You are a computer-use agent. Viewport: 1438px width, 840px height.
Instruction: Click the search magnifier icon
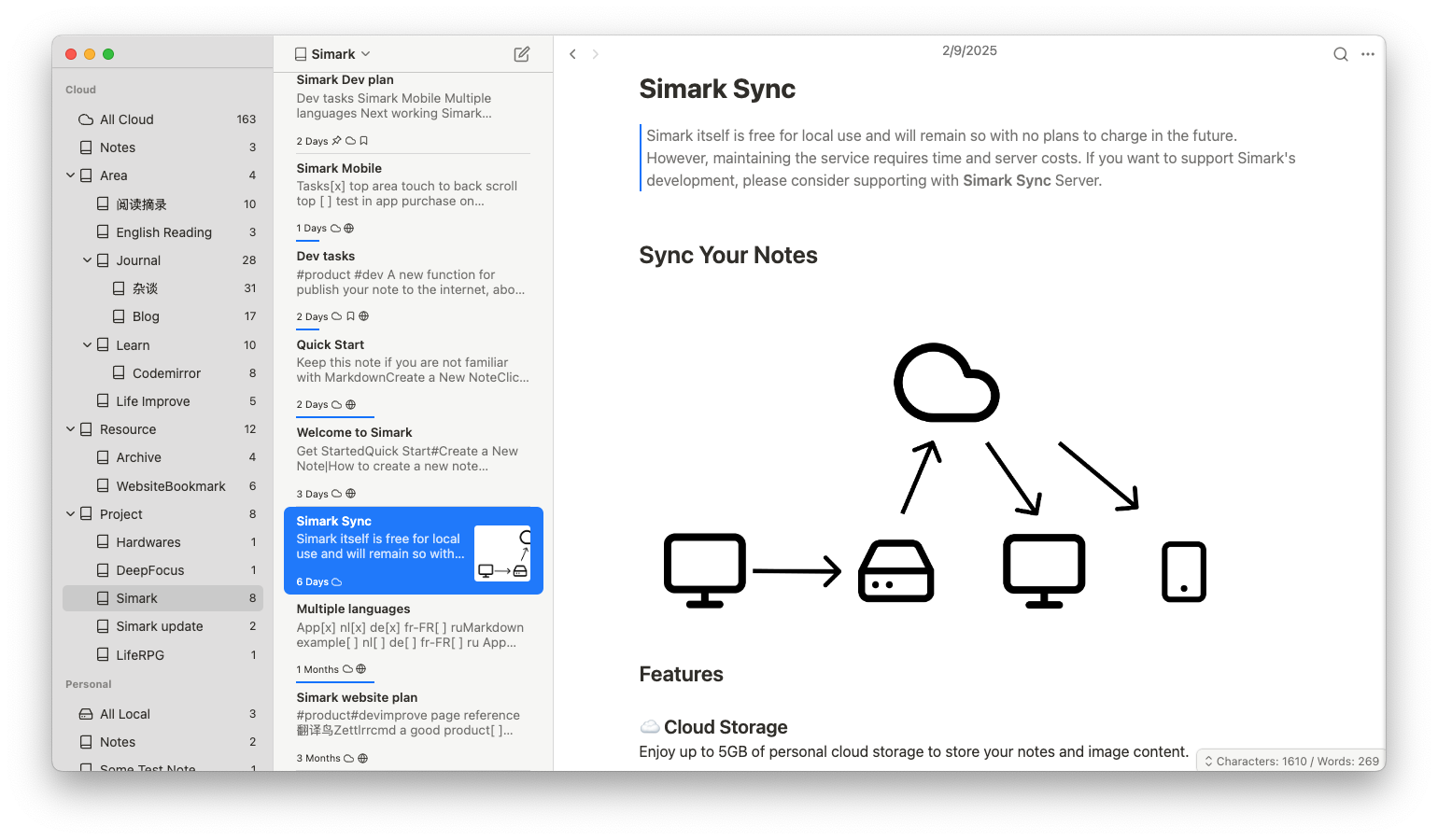[x=1340, y=54]
